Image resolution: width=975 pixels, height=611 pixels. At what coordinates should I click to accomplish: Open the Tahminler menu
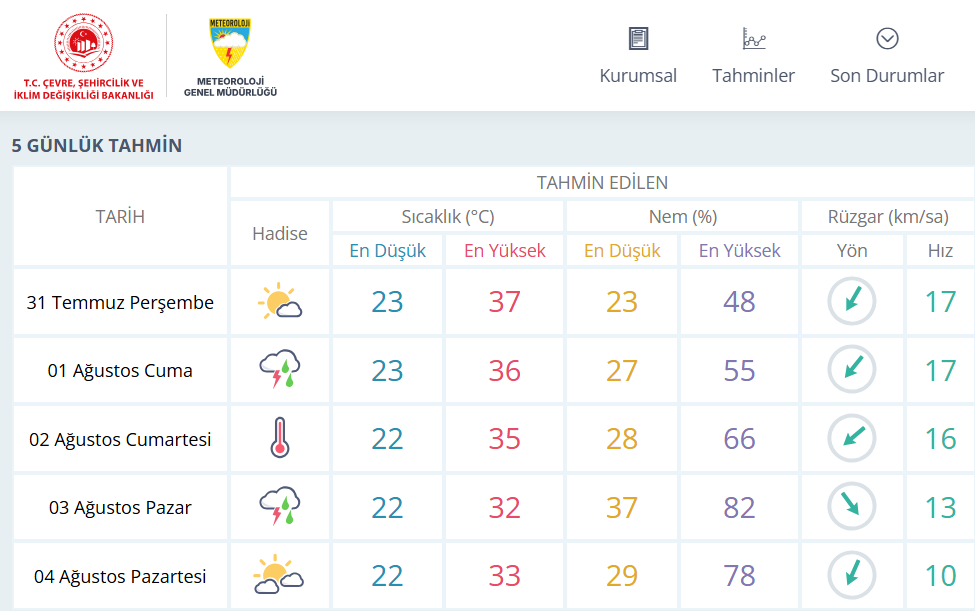[753, 56]
